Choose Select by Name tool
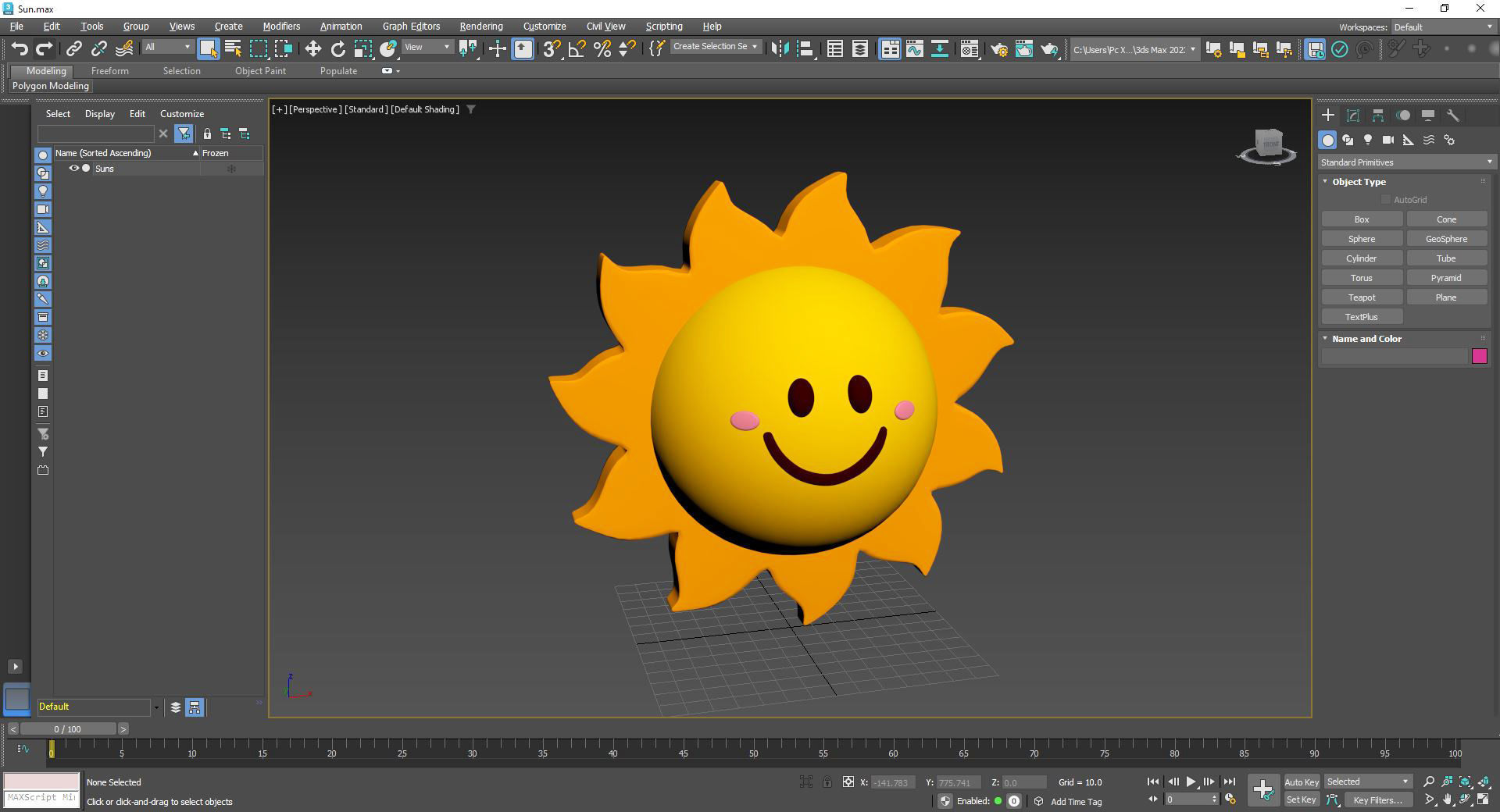1500x812 pixels. click(x=233, y=49)
